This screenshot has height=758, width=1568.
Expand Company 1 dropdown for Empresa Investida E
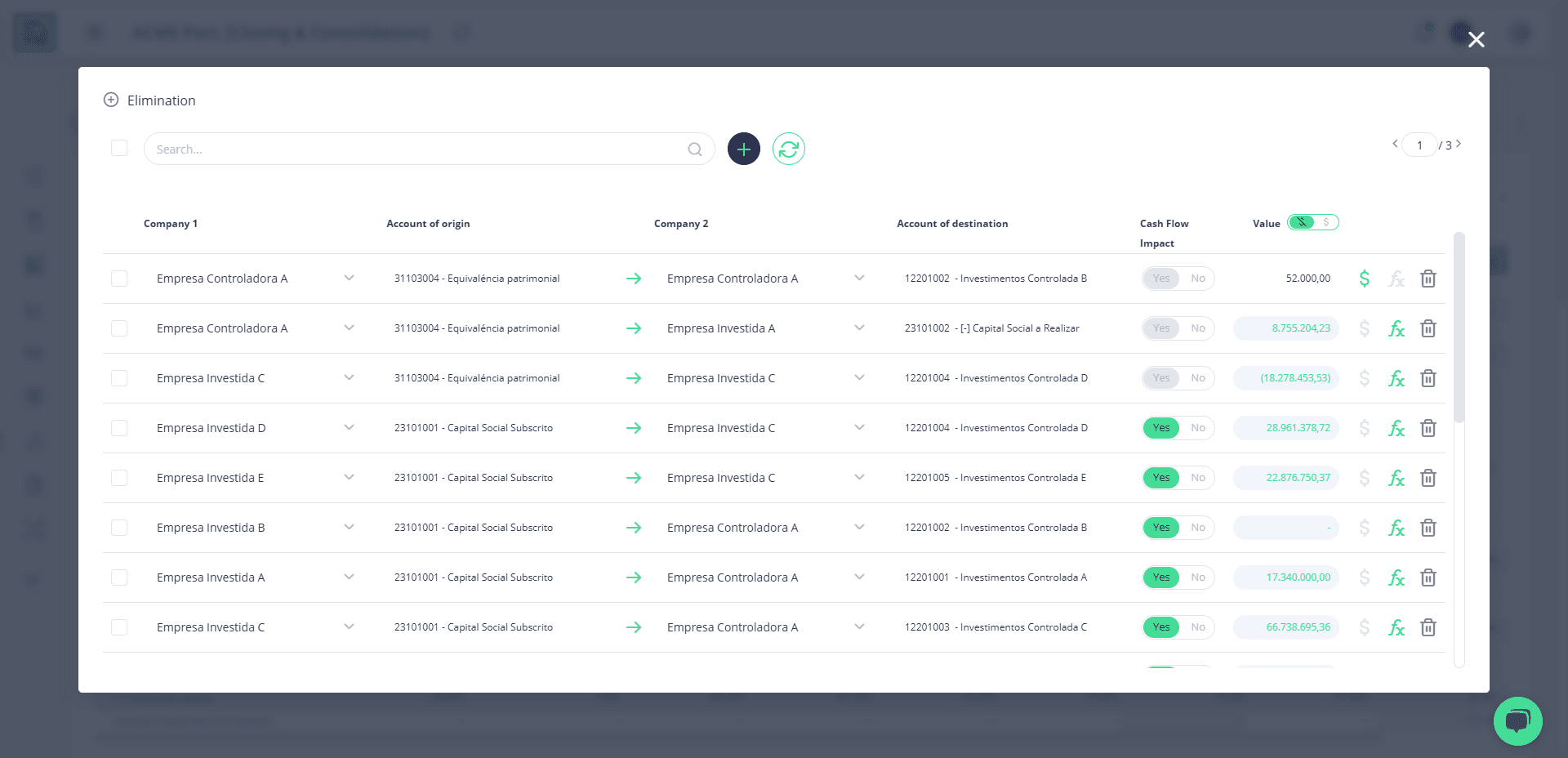tap(349, 478)
